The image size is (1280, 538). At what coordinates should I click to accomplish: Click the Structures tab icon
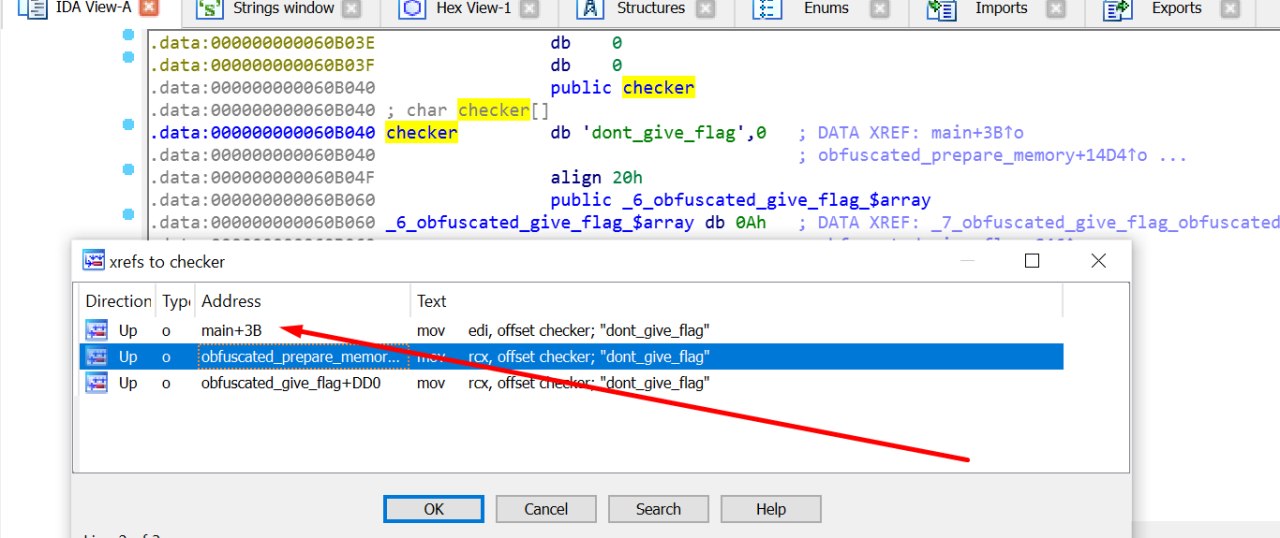pos(589,9)
